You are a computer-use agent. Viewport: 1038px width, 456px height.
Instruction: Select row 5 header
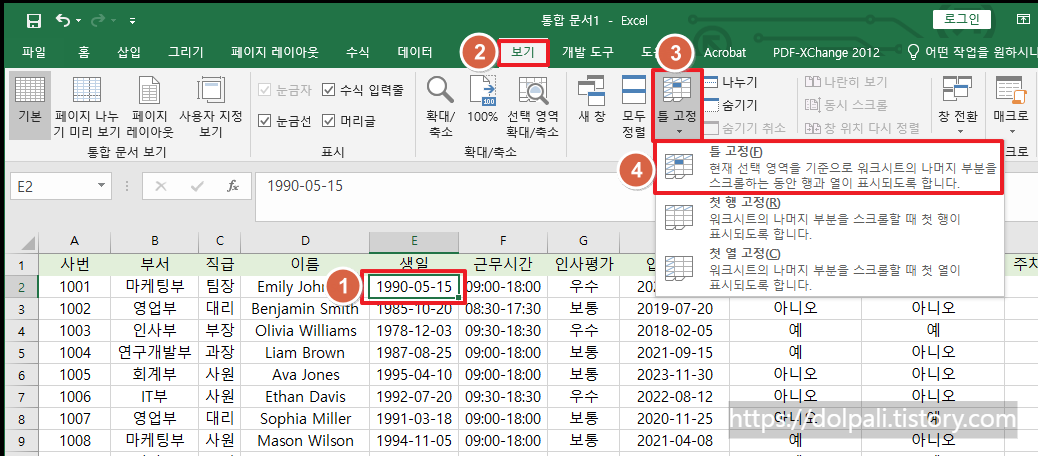tap(21, 352)
